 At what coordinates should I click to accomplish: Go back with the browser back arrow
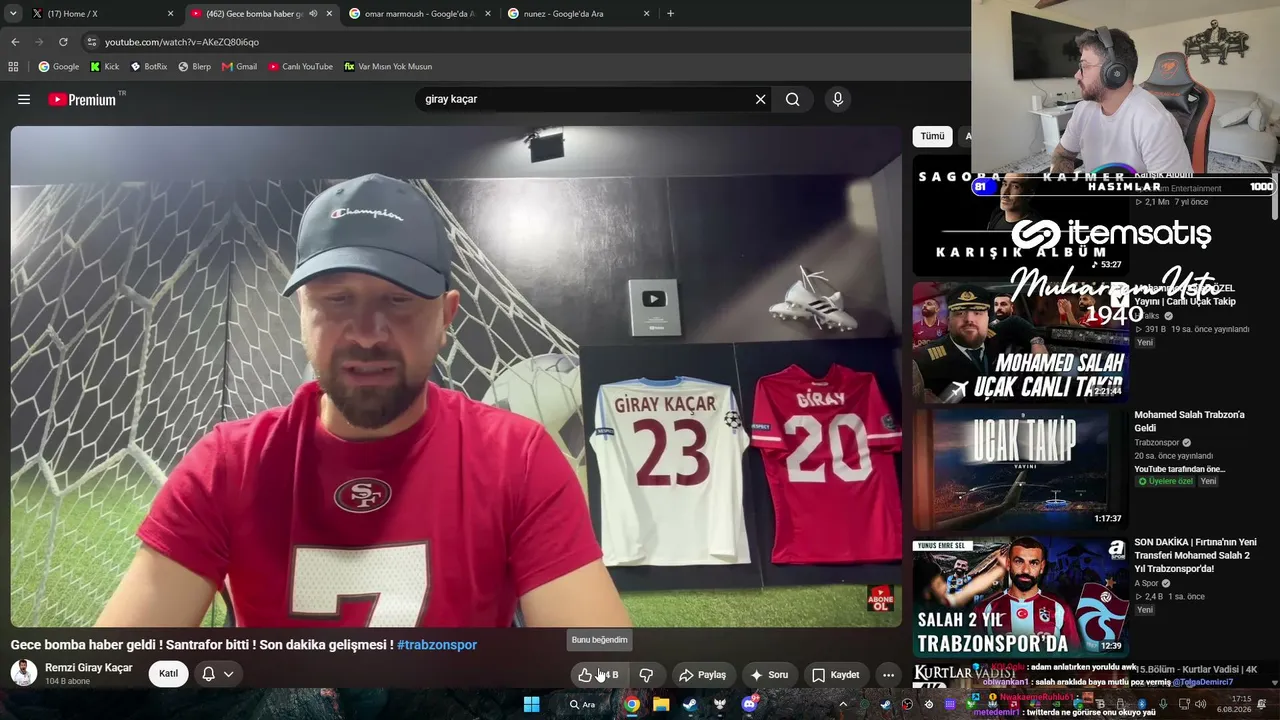click(15, 42)
